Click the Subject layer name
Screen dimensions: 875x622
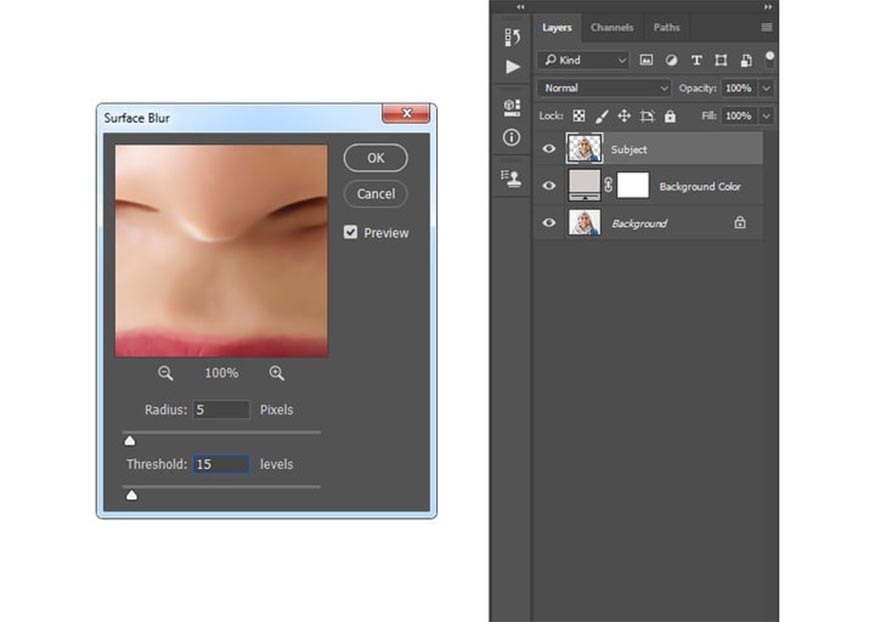pyautogui.click(x=628, y=150)
